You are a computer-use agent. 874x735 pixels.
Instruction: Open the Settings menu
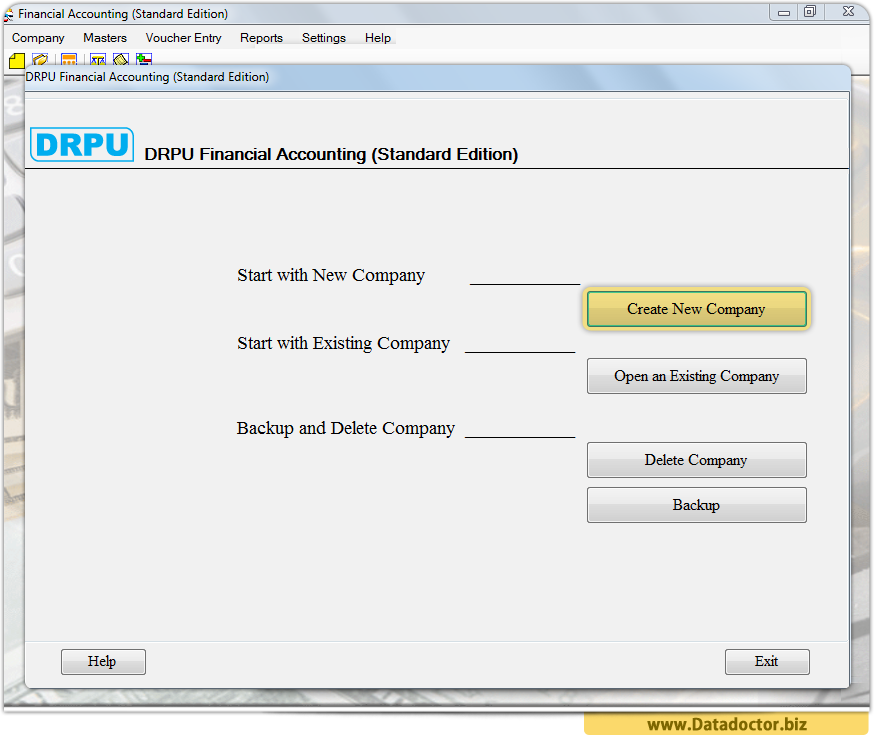[x=324, y=38]
